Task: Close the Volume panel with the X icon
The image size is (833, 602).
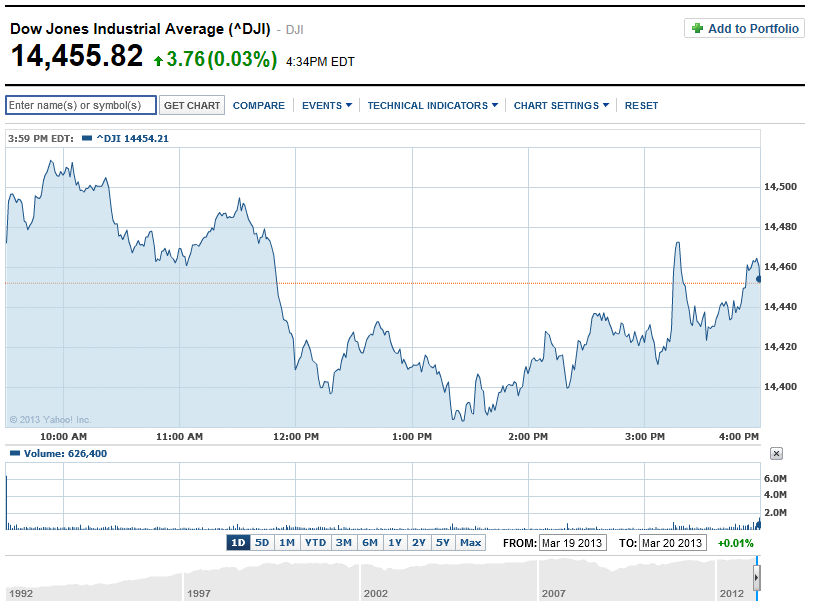Action: [776, 454]
